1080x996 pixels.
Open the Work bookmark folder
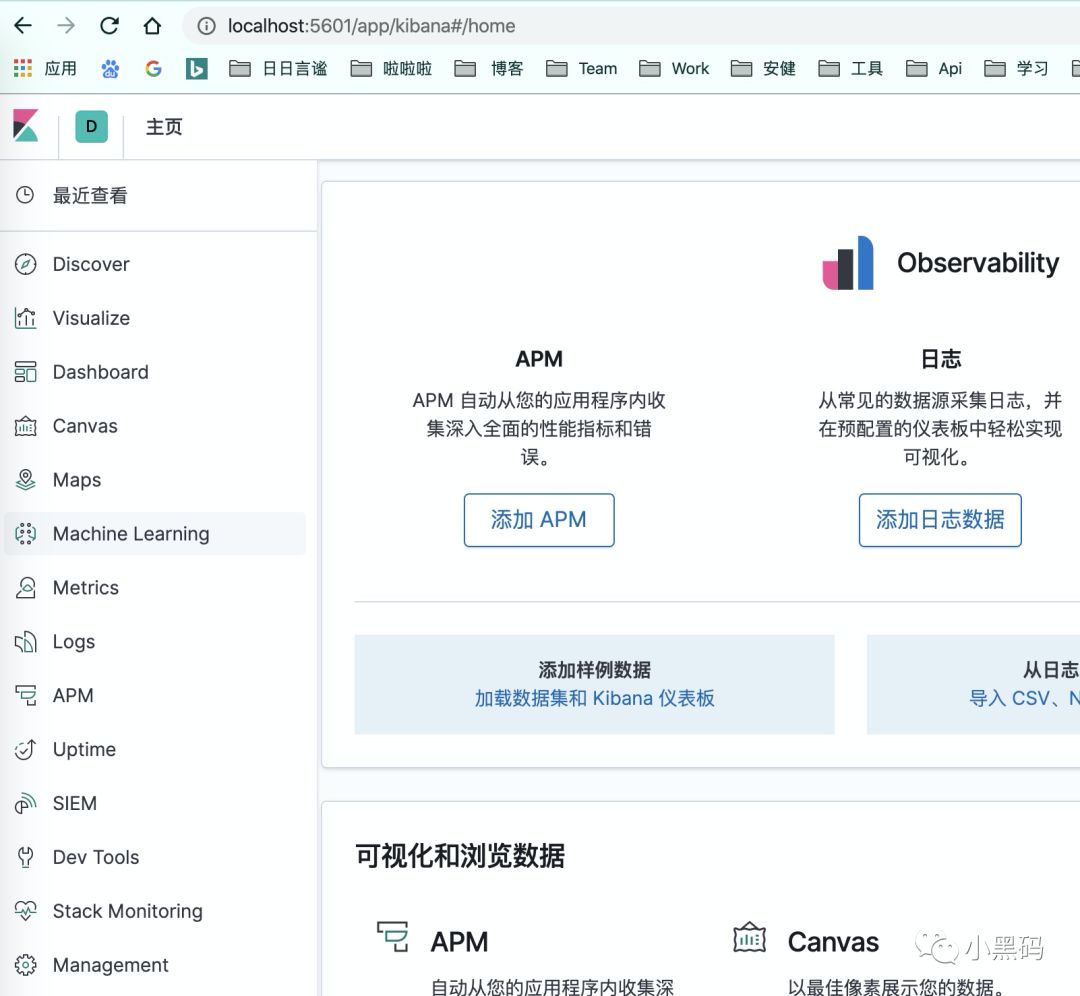[x=674, y=68]
